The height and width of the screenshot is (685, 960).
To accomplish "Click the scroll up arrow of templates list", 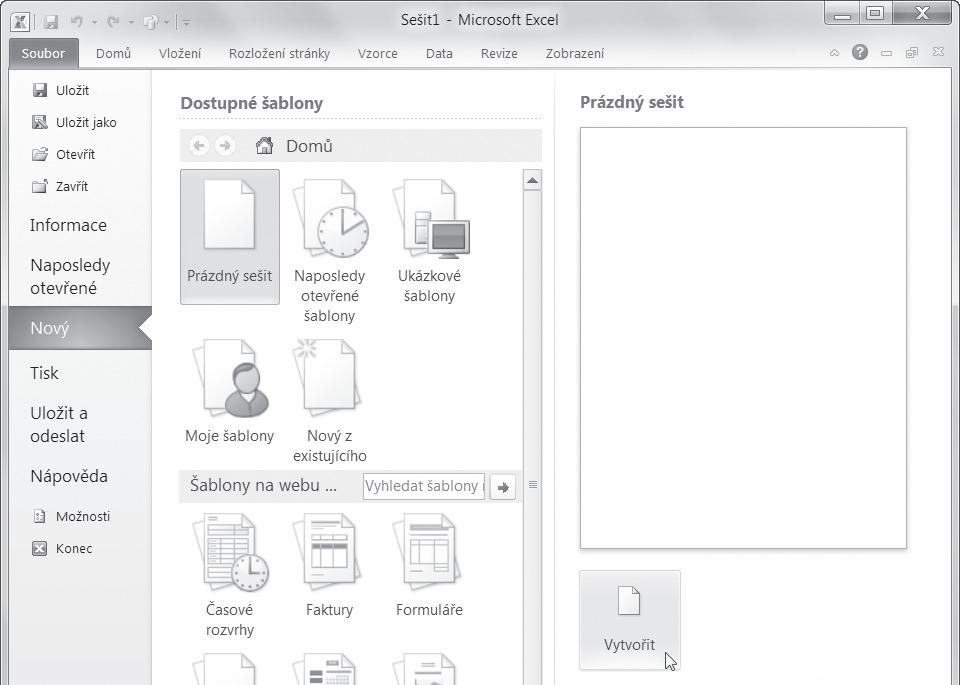I will [532, 181].
